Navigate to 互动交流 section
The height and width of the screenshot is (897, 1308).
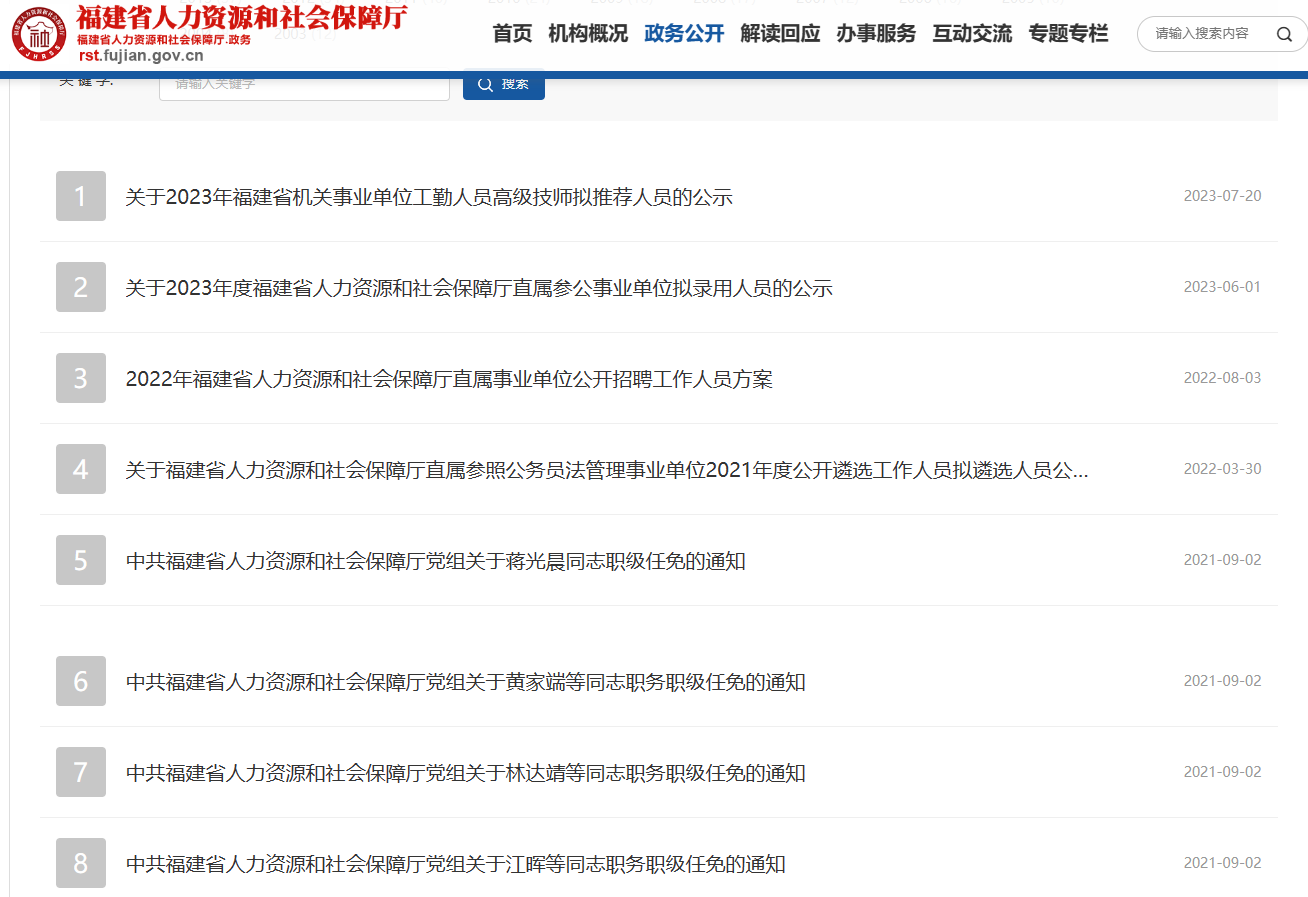pos(972,34)
